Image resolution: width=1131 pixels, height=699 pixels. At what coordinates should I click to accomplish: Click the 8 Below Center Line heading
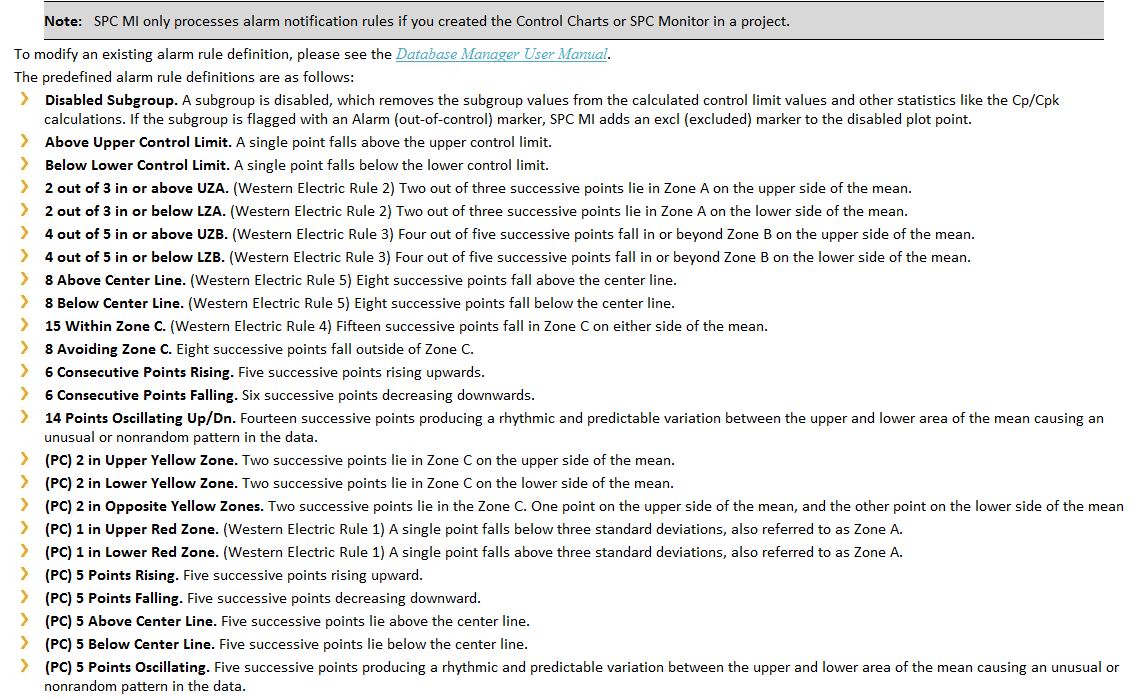pos(114,303)
